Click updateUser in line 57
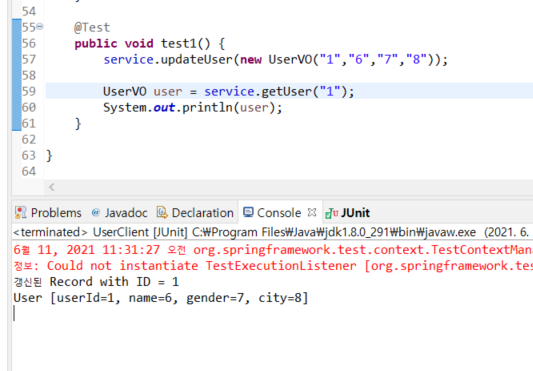This screenshot has height=371, width=533. (x=196, y=60)
